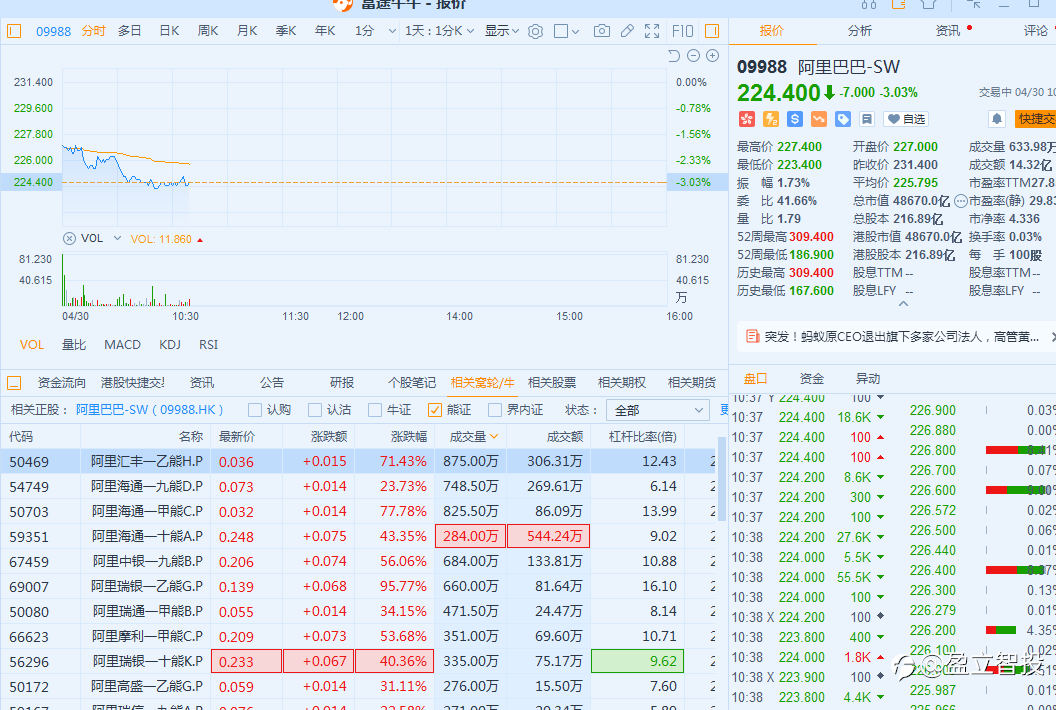Open the 资金流向 capital flow tab
Viewport: 1056px width, 710px height.
[61, 383]
